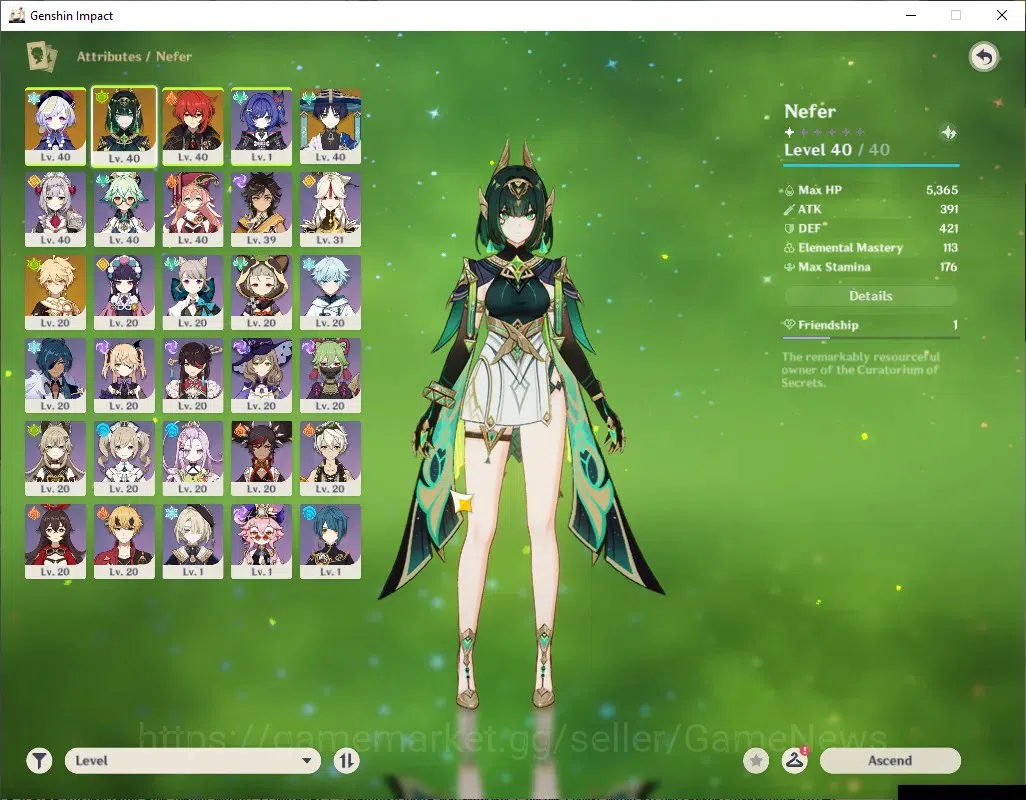Select Fischl's portrait card
The height and width of the screenshot is (800, 1026).
pyautogui.click(x=124, y=375)
